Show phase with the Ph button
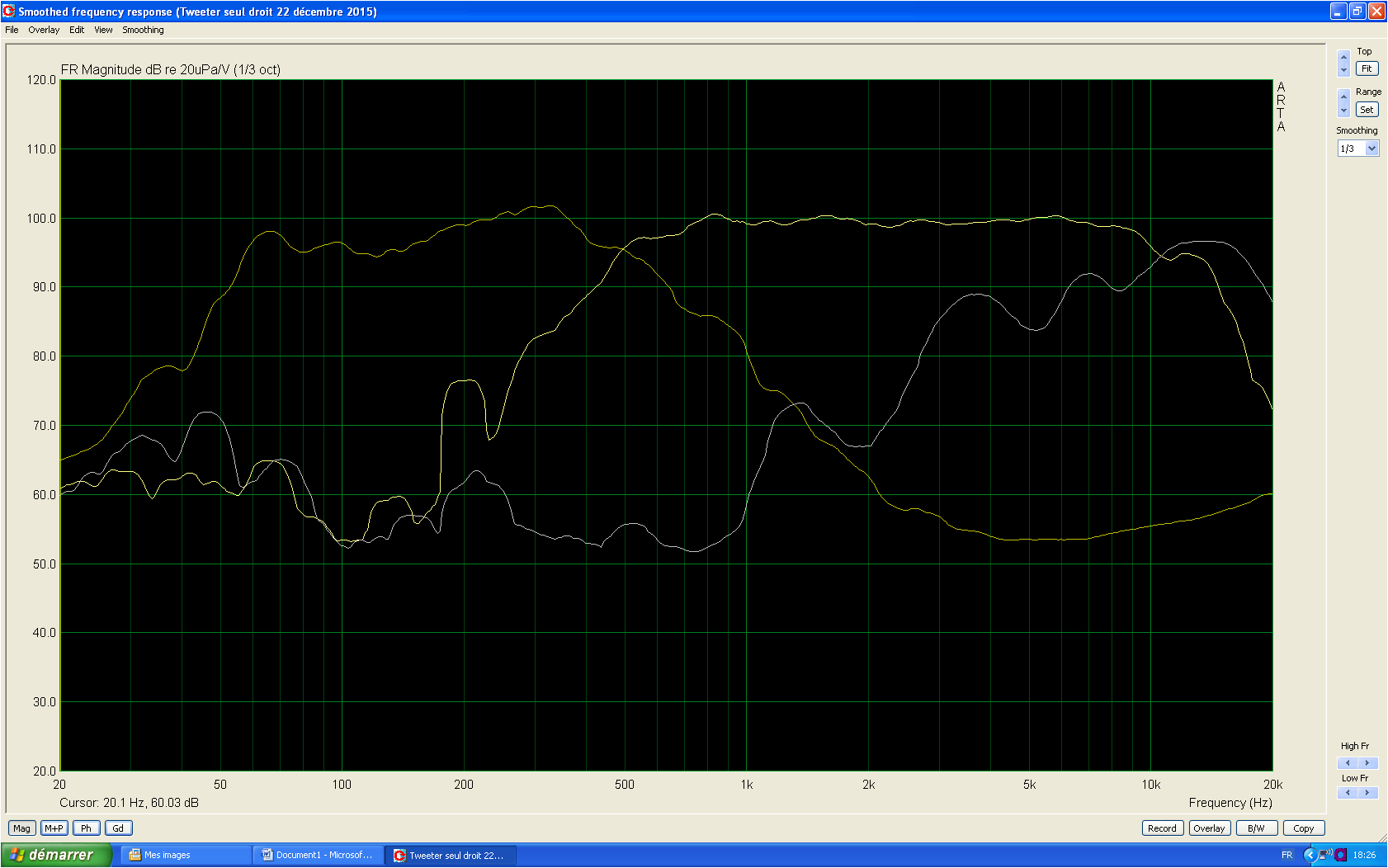Image resolution: width=1388 pixels, height=868 pixels. [x=86, y=828]
